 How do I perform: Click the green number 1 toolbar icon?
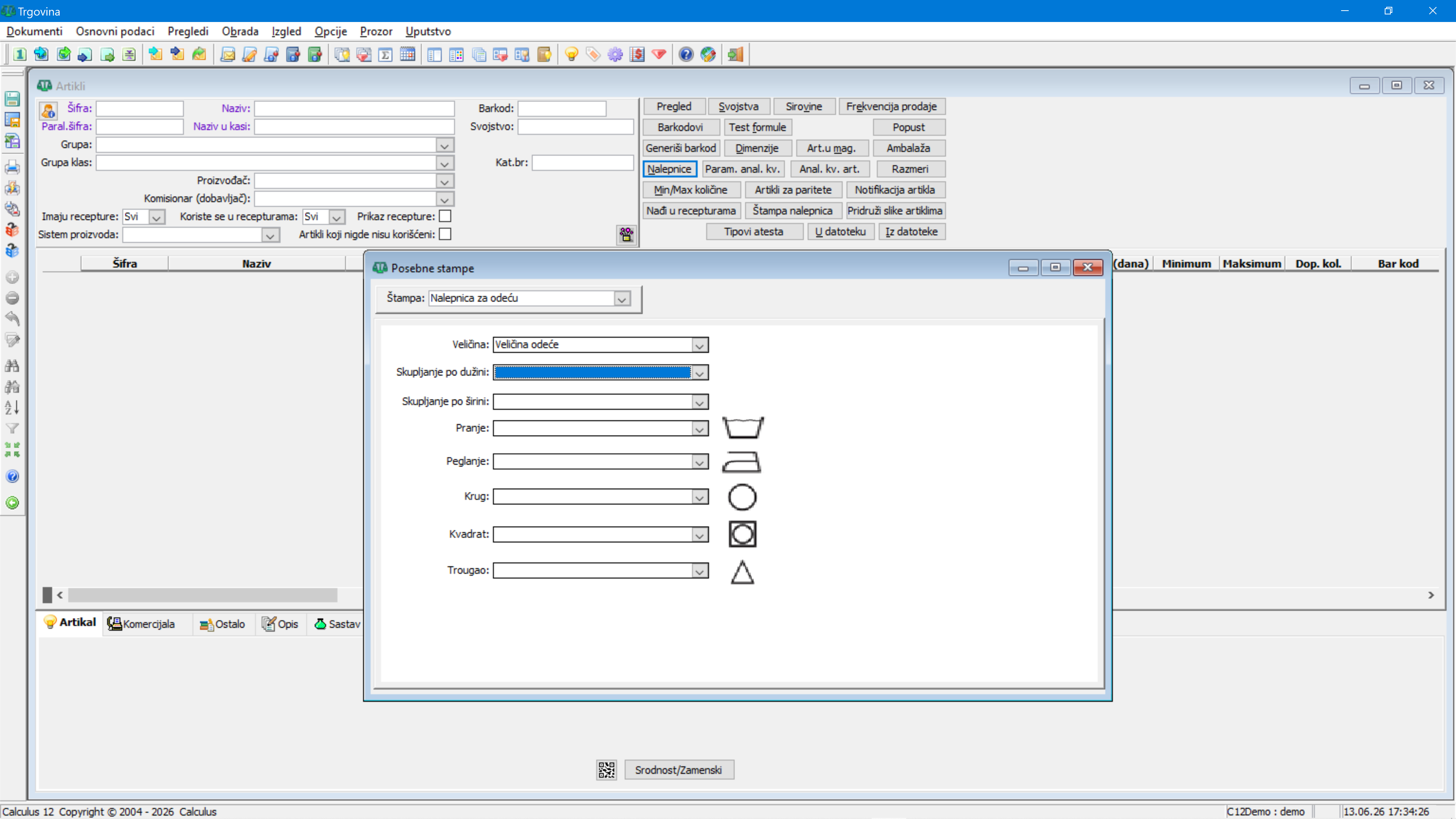point(20,54)
